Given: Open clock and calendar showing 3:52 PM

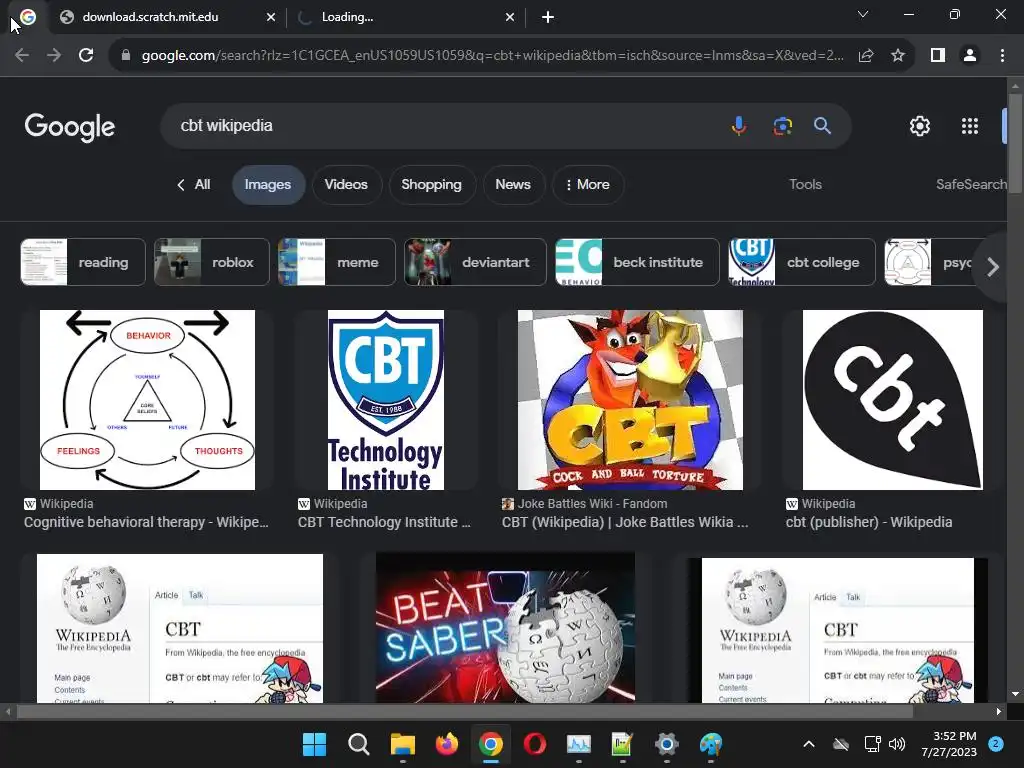Looking at the screenshot, I should [949, 744].
